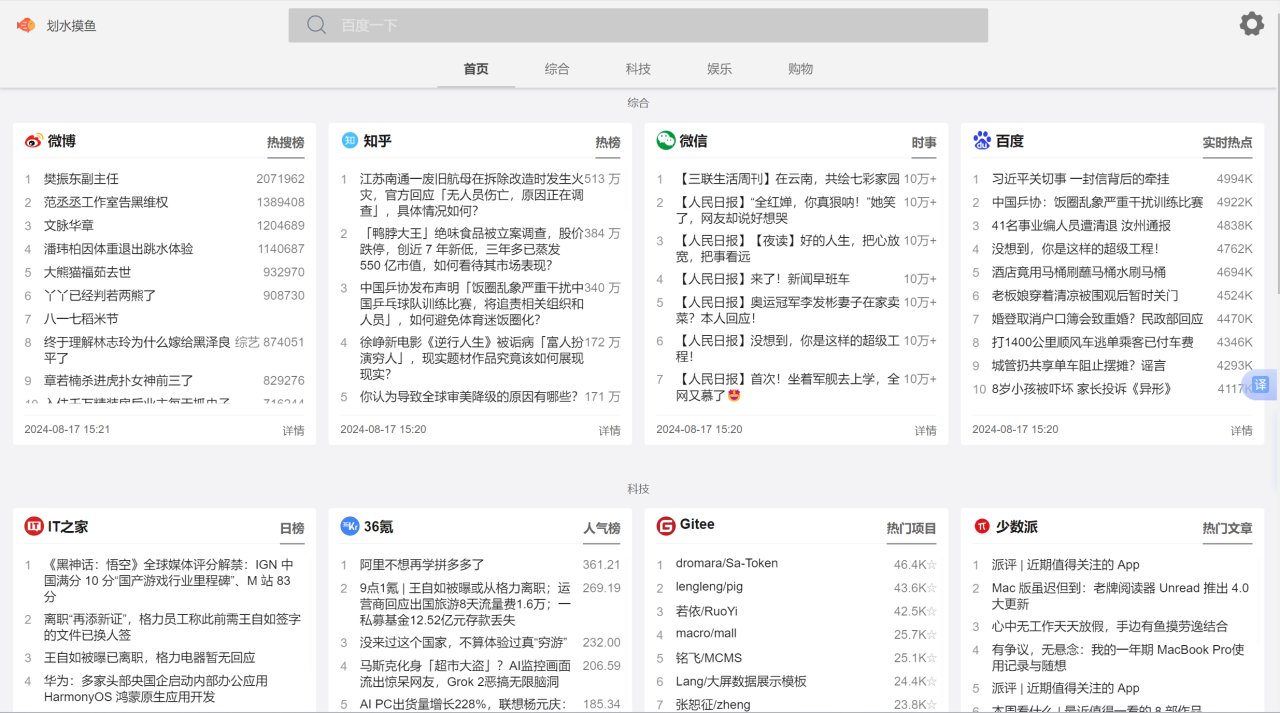
Task: Open 微信 article about 全红婵
Action: pos(788,210)
